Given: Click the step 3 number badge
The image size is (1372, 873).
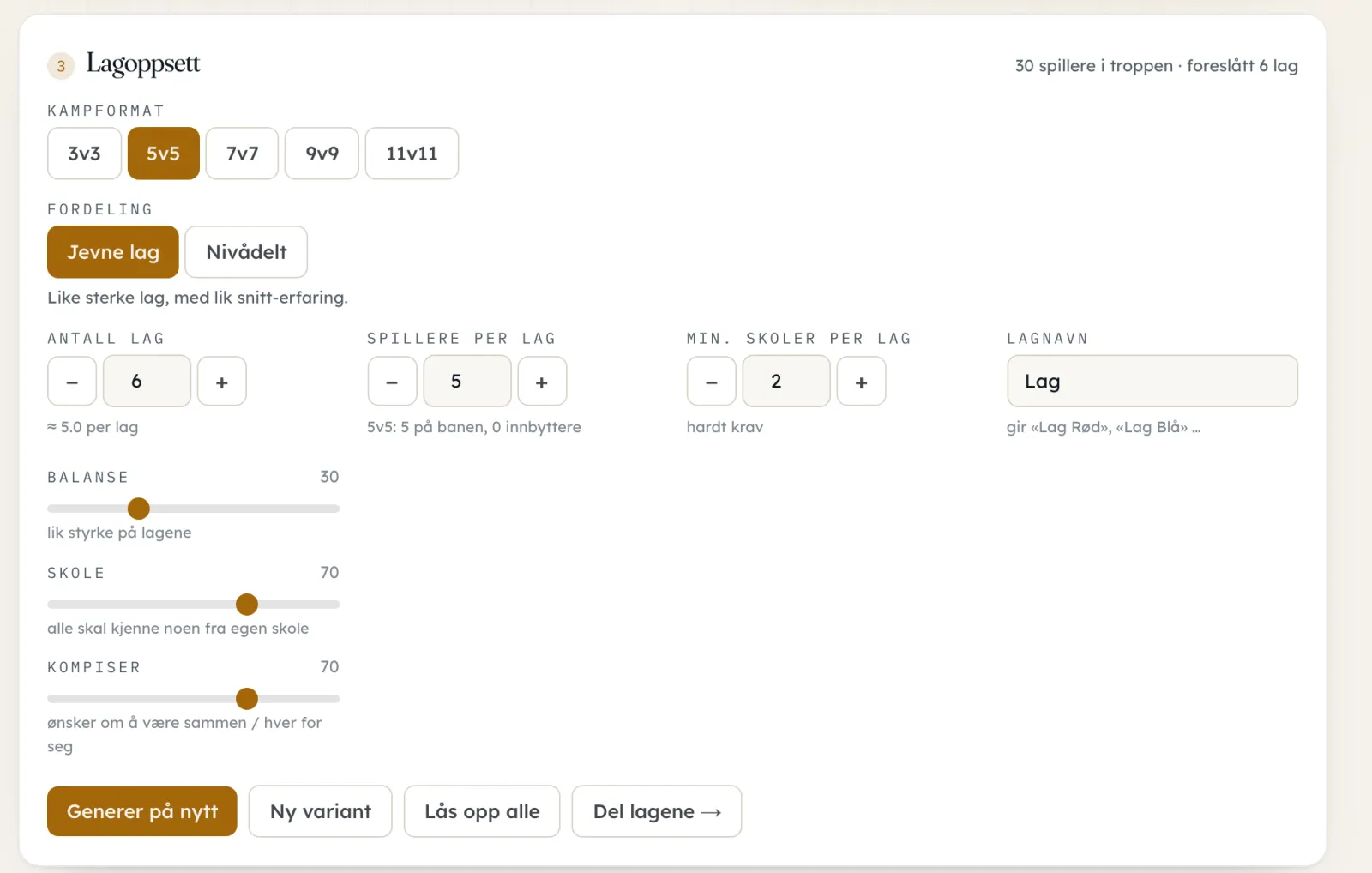Looking at the screenshot, I should click(x=61, y=66).
